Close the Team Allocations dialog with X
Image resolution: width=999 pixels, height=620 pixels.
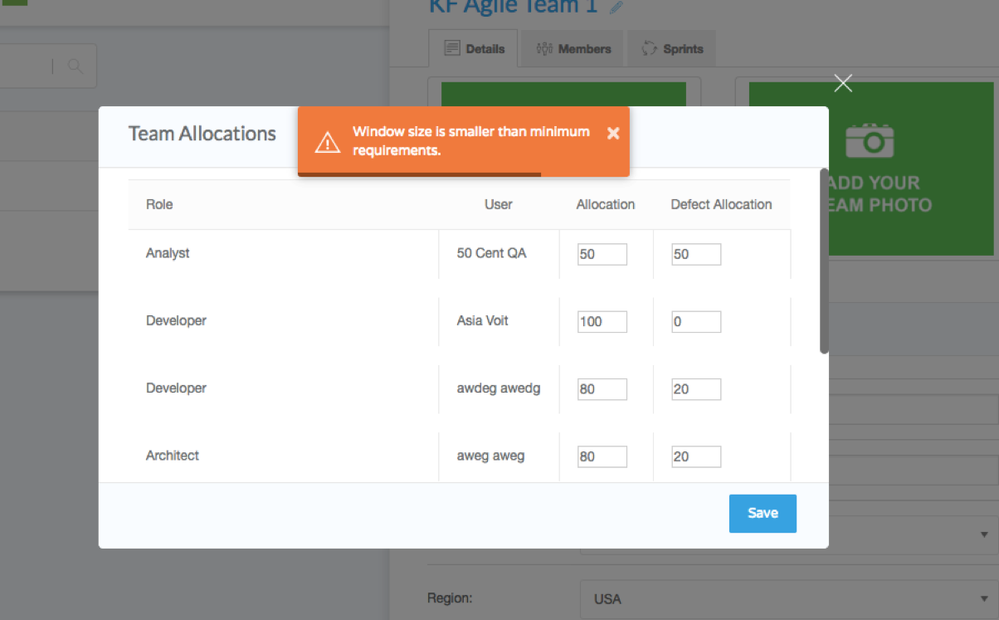[843, 83]
